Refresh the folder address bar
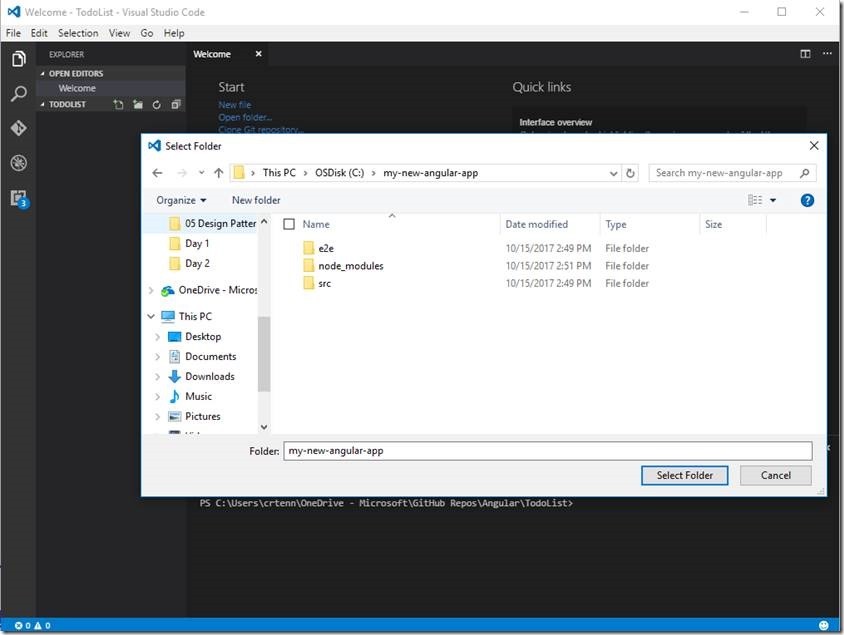This screenshot has width=844, height=635. (630, 173)
